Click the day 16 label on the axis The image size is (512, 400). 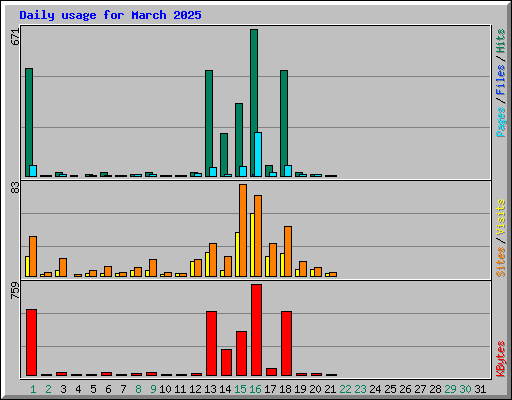(255, 389)
